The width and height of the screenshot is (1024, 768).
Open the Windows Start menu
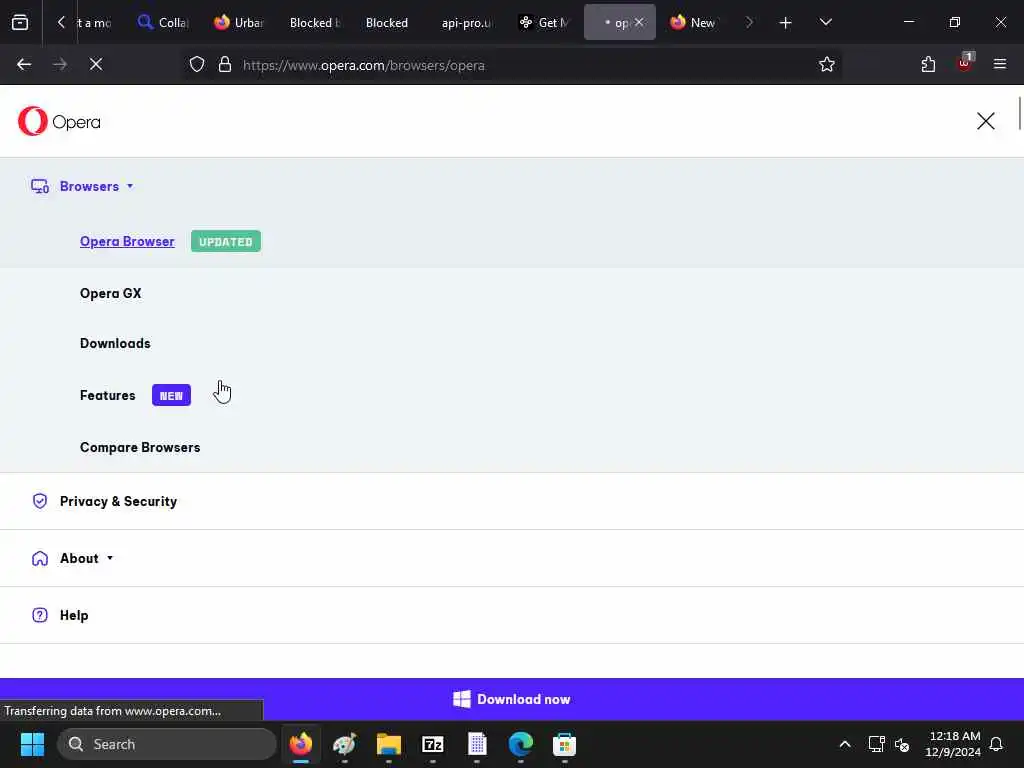click(x=32, y=744)
